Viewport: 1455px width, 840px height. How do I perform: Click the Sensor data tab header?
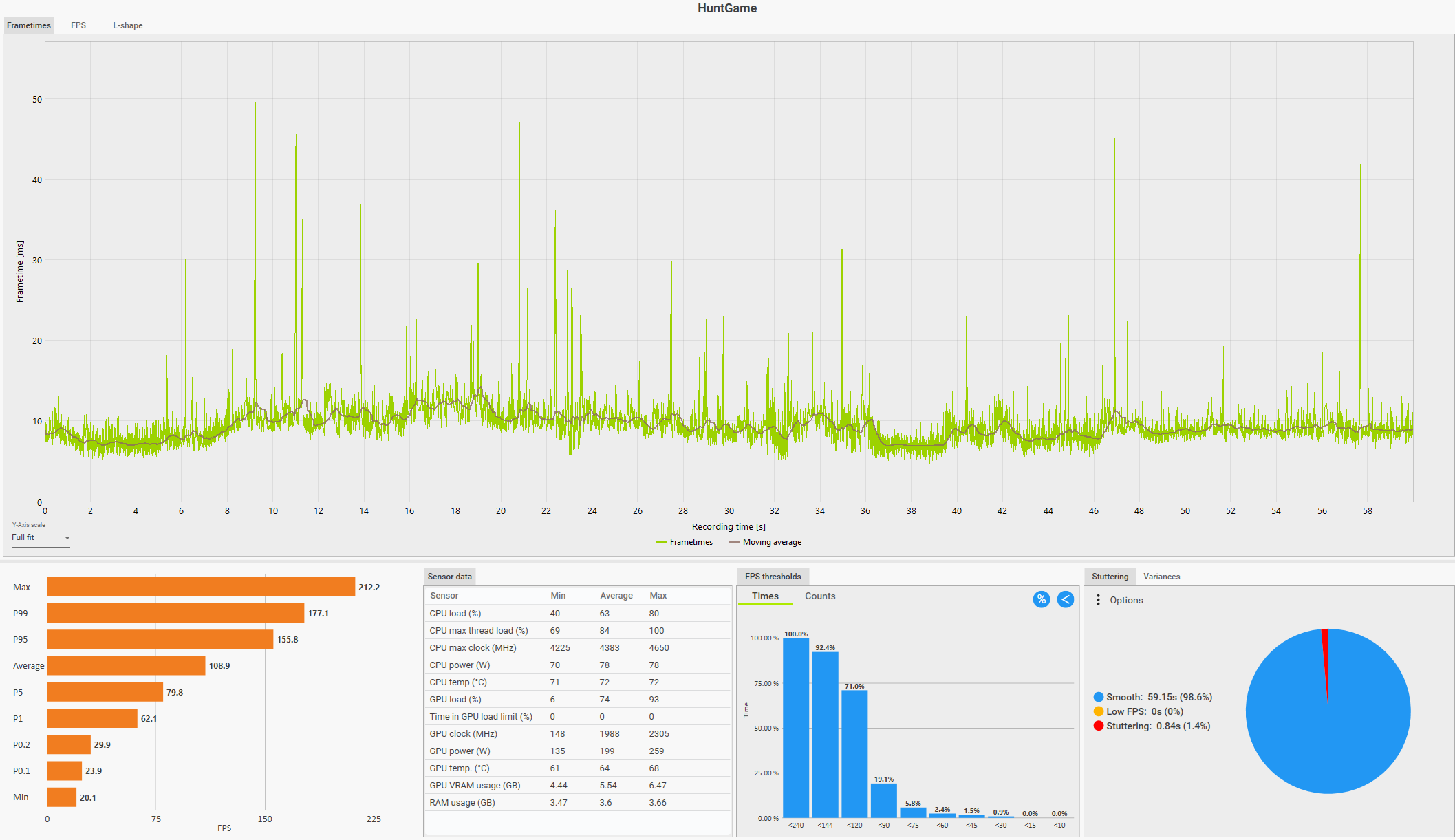pos(450,577)
